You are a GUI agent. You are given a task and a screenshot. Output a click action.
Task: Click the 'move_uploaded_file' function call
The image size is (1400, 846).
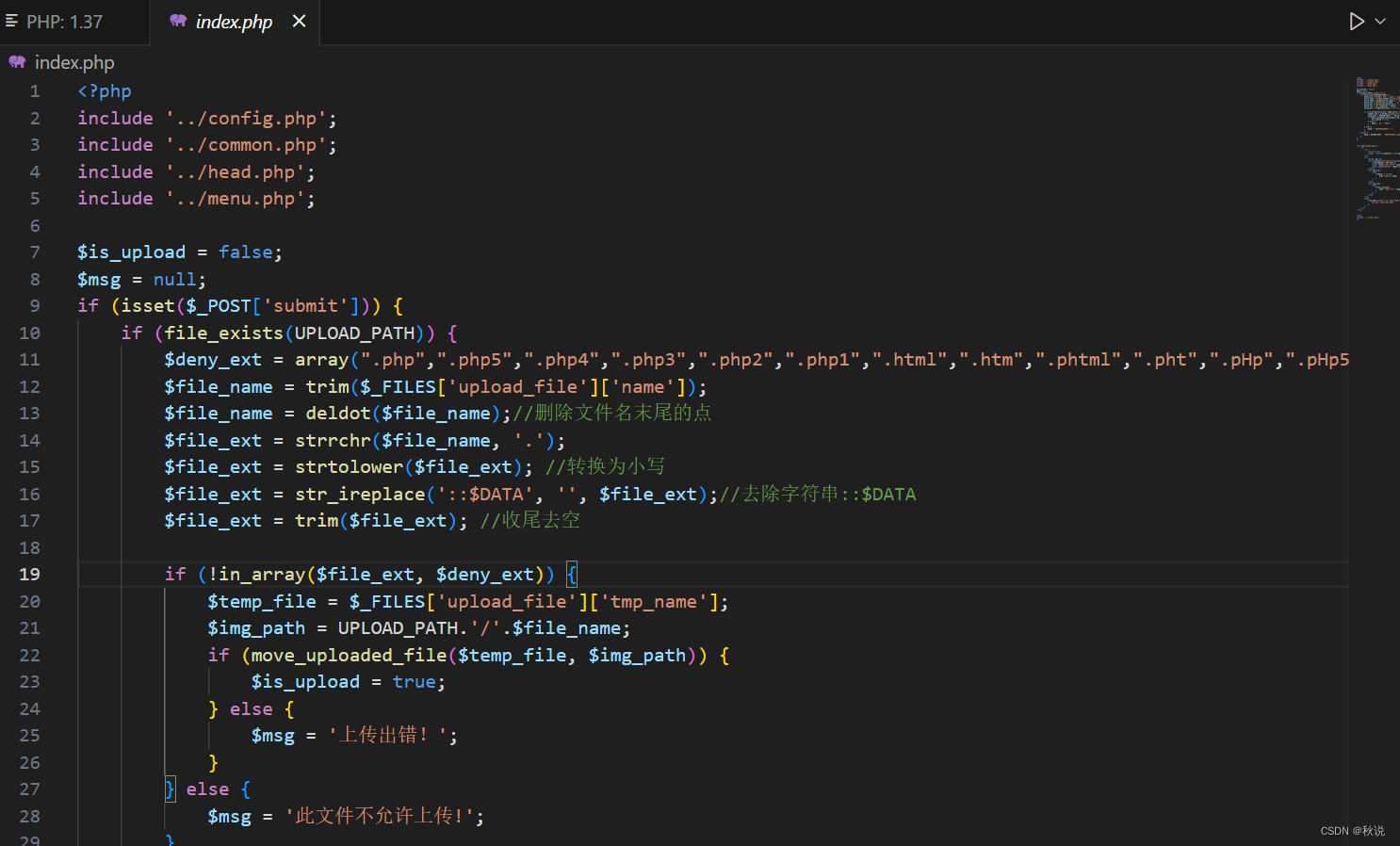coord(350,656)
